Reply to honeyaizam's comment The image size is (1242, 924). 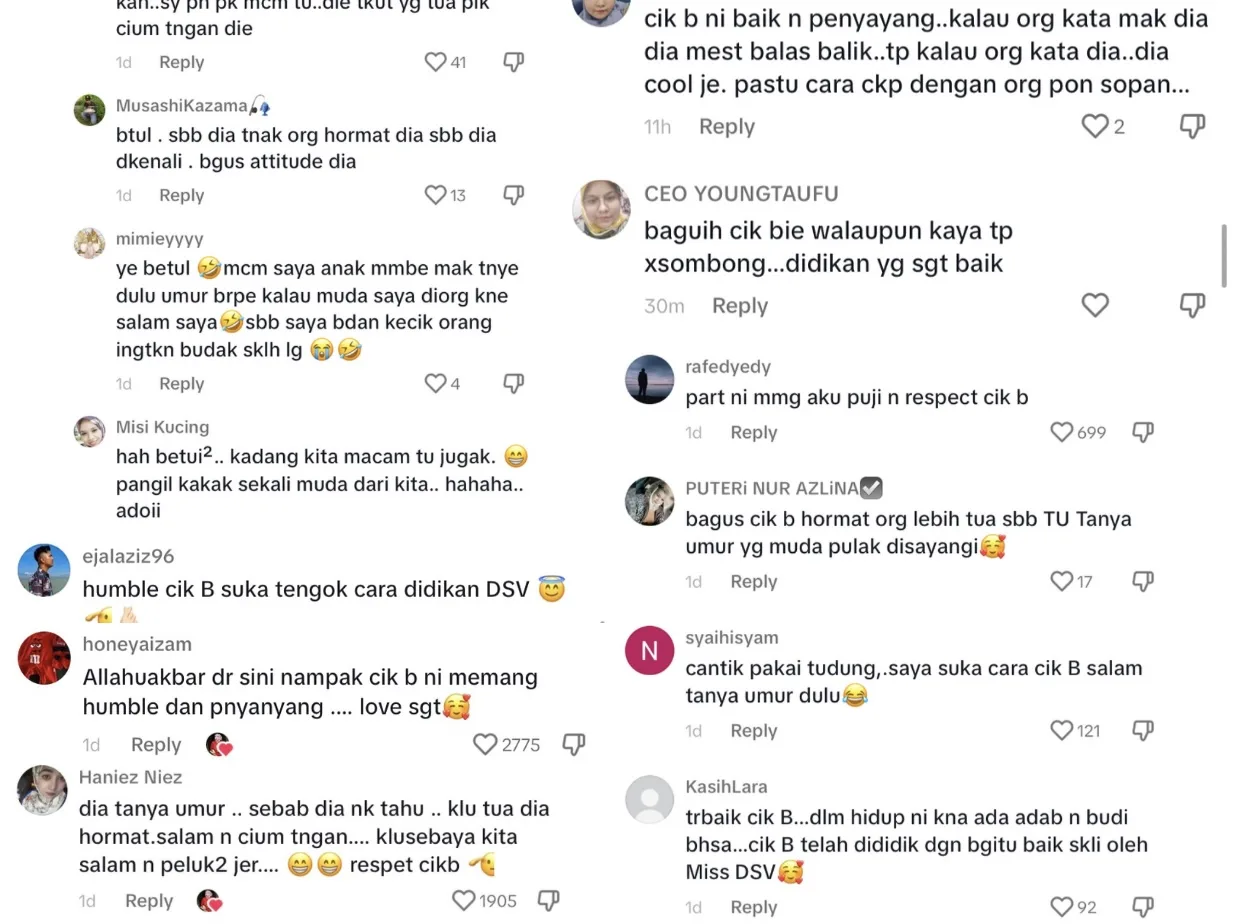156,745
